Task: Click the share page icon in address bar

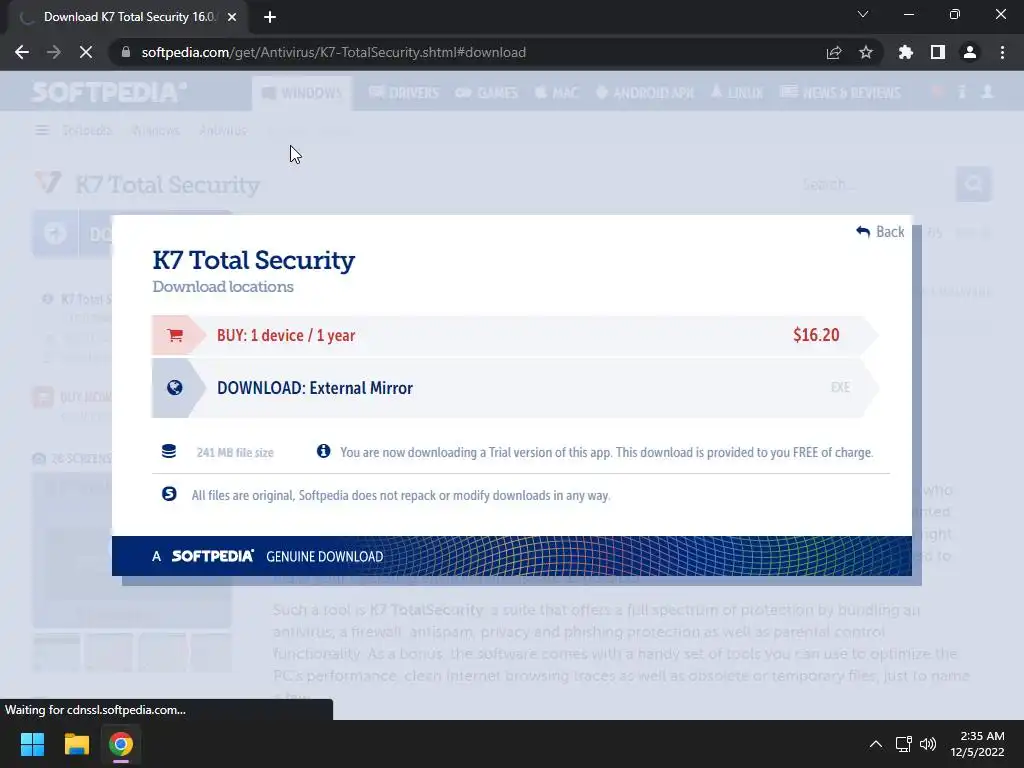Action: click(x=834, y=52)
